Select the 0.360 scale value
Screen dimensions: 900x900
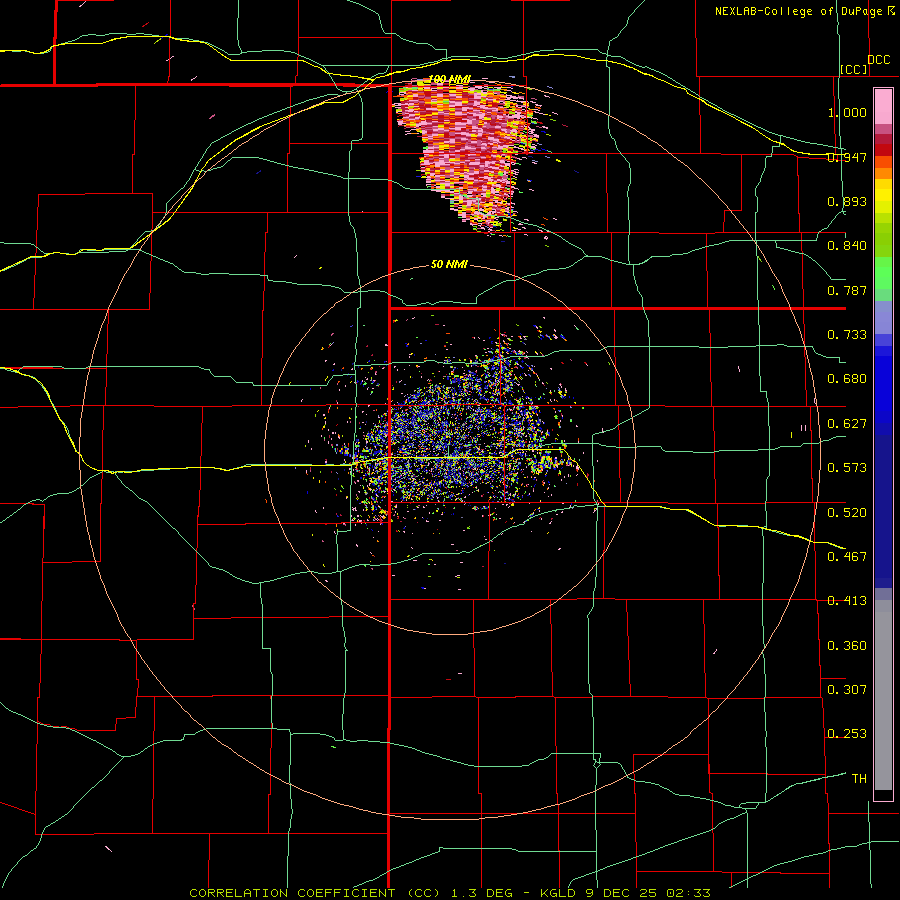tap(847, 646)
